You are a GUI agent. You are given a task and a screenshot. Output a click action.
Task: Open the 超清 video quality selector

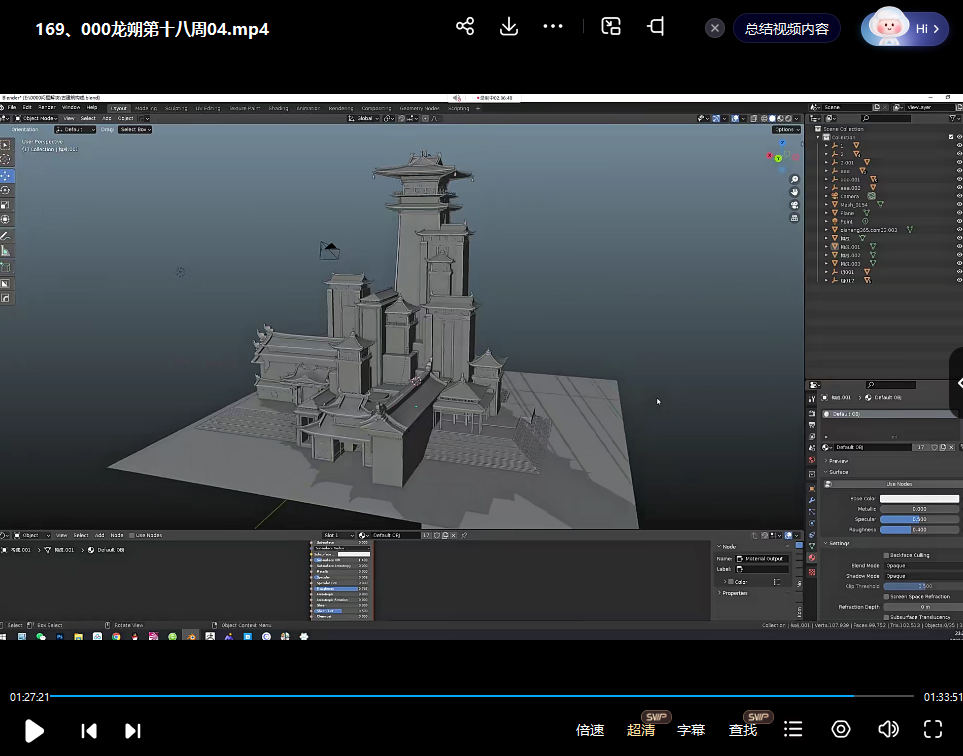pyautogui.click(x=641, y=730)
